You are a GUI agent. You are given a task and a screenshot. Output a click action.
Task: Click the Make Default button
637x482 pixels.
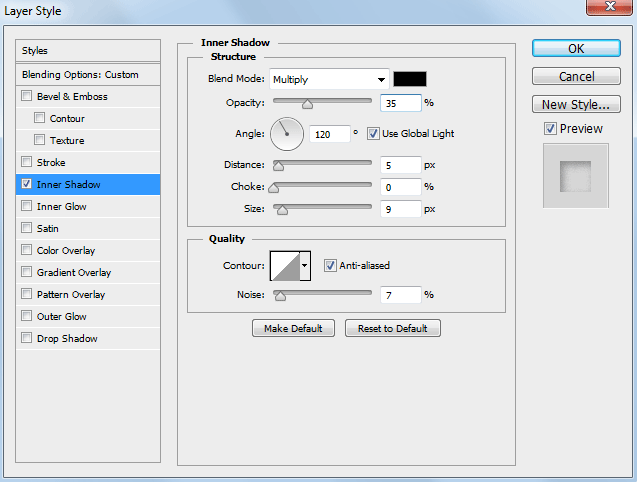[293, 328]
